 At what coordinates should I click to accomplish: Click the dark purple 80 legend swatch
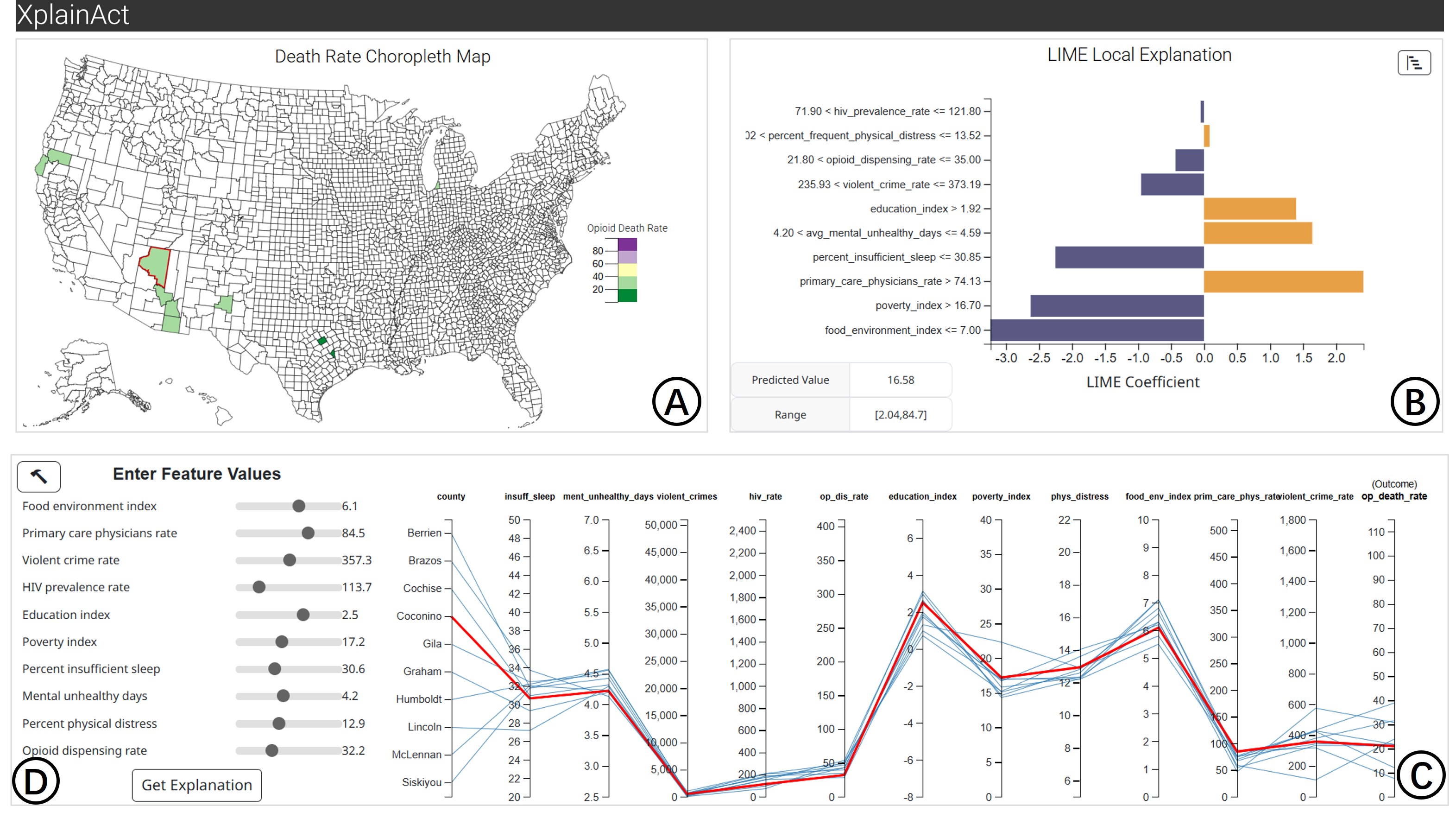(627, 244)
